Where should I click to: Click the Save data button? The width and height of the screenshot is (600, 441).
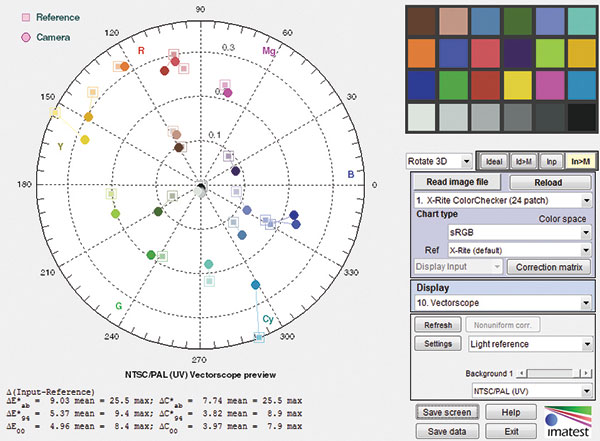point(447,431)
